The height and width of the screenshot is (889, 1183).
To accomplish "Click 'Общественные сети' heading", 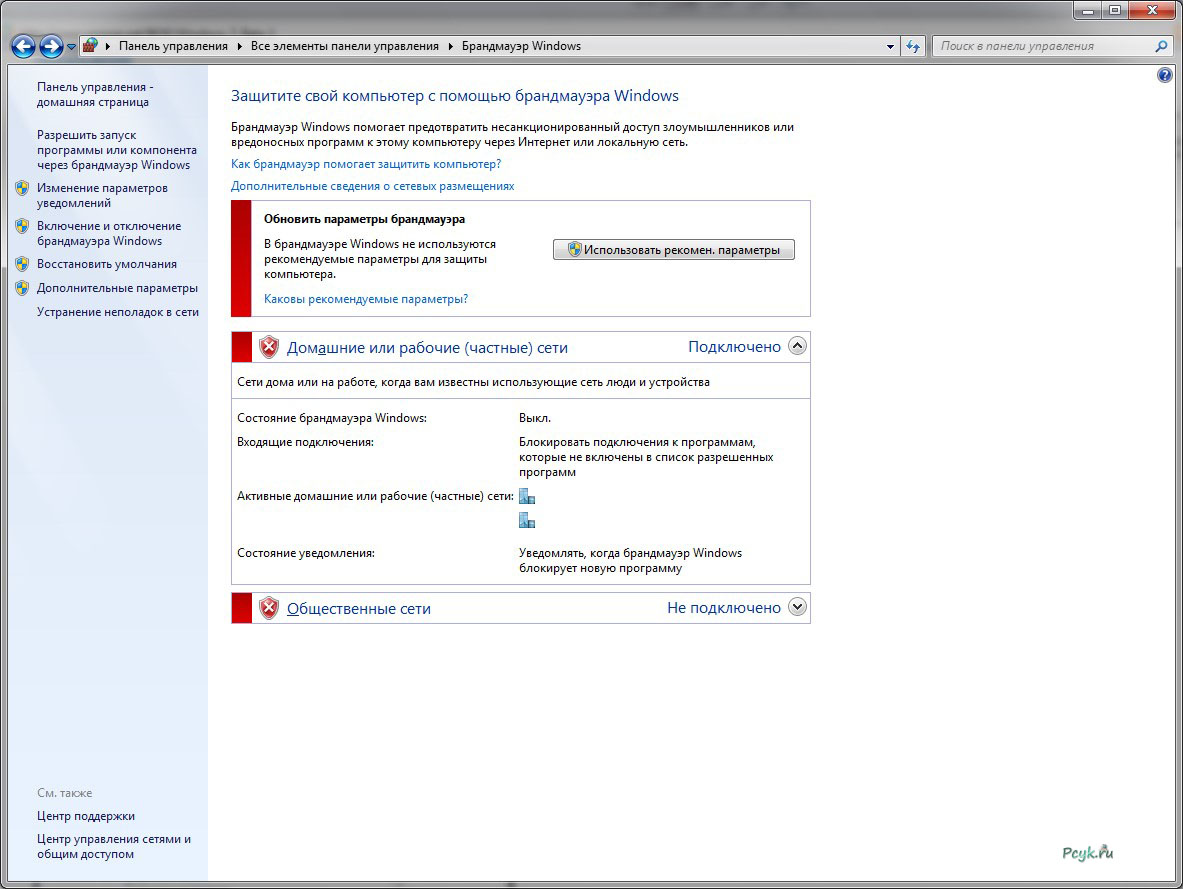I will click(x=359, y=609).
